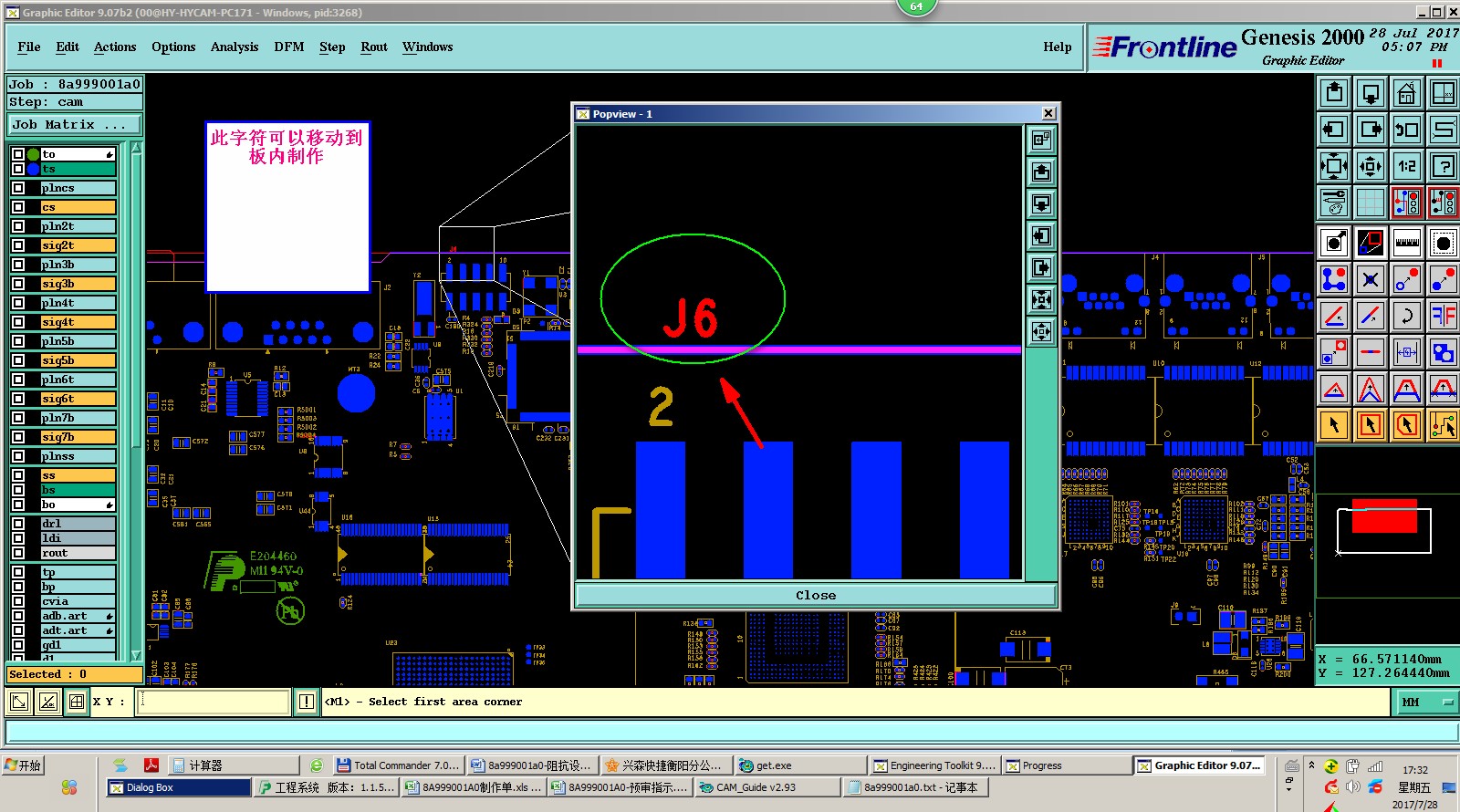Select the mirror F tool icon
The height and width of the screenshot is (812, 1460).
pyautogui.click(x=1443, y=316)
